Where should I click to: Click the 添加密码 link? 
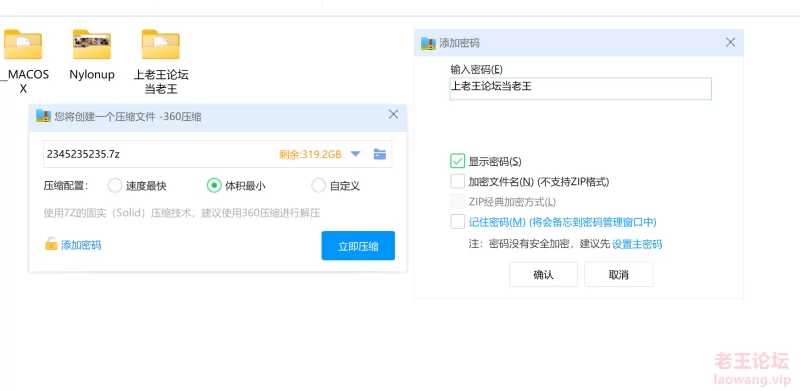[81, 246]
